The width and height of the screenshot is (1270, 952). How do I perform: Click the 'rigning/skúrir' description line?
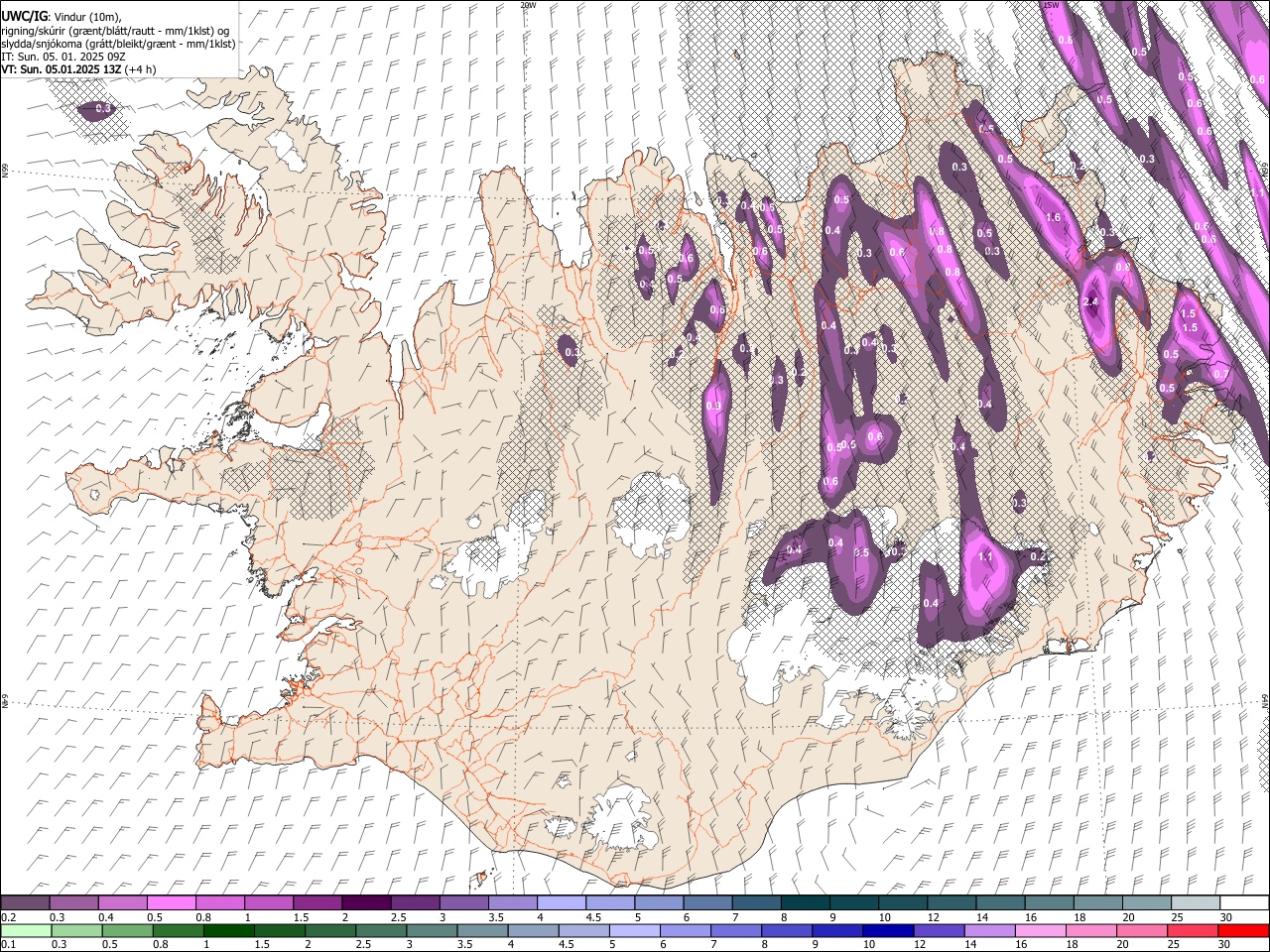[115, 30]
